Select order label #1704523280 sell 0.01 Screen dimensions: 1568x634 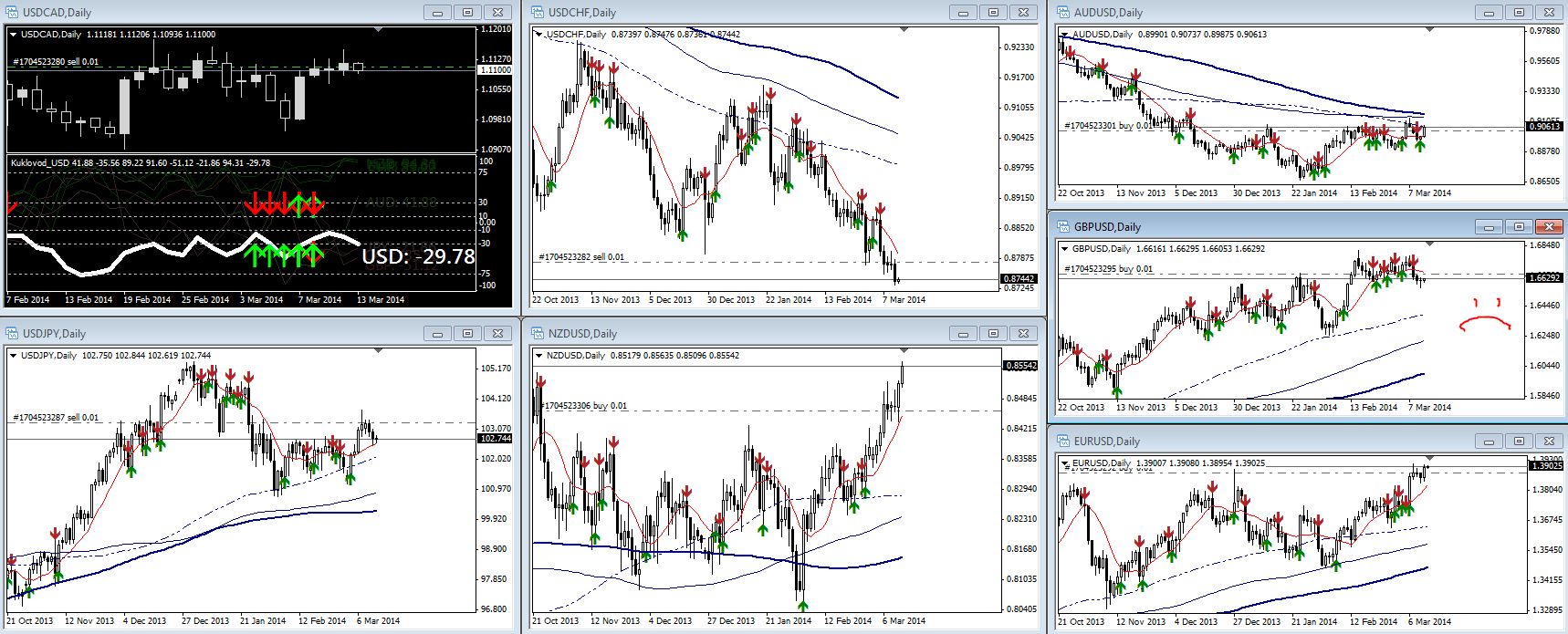(56, 62)
